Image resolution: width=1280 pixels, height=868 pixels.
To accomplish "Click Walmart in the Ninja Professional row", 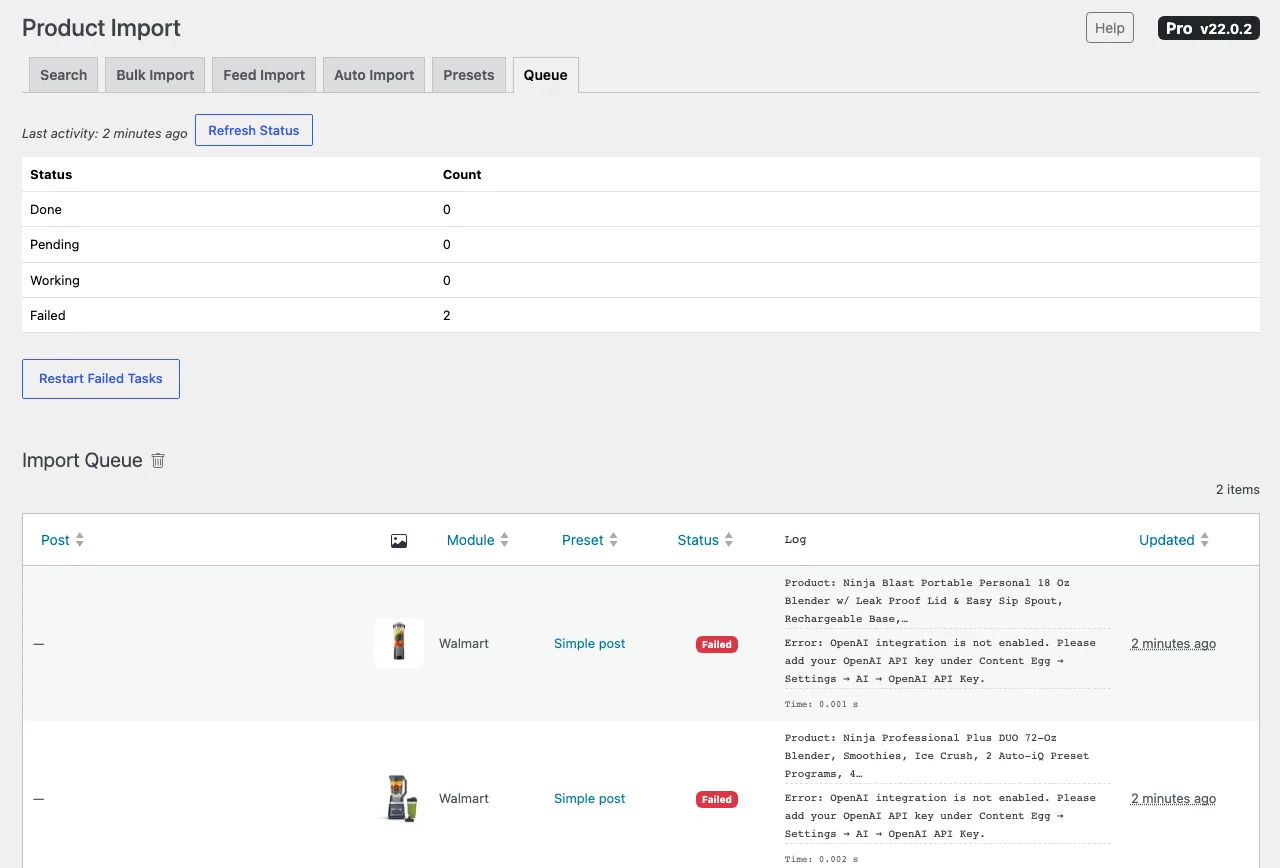I will pos(464,799).
